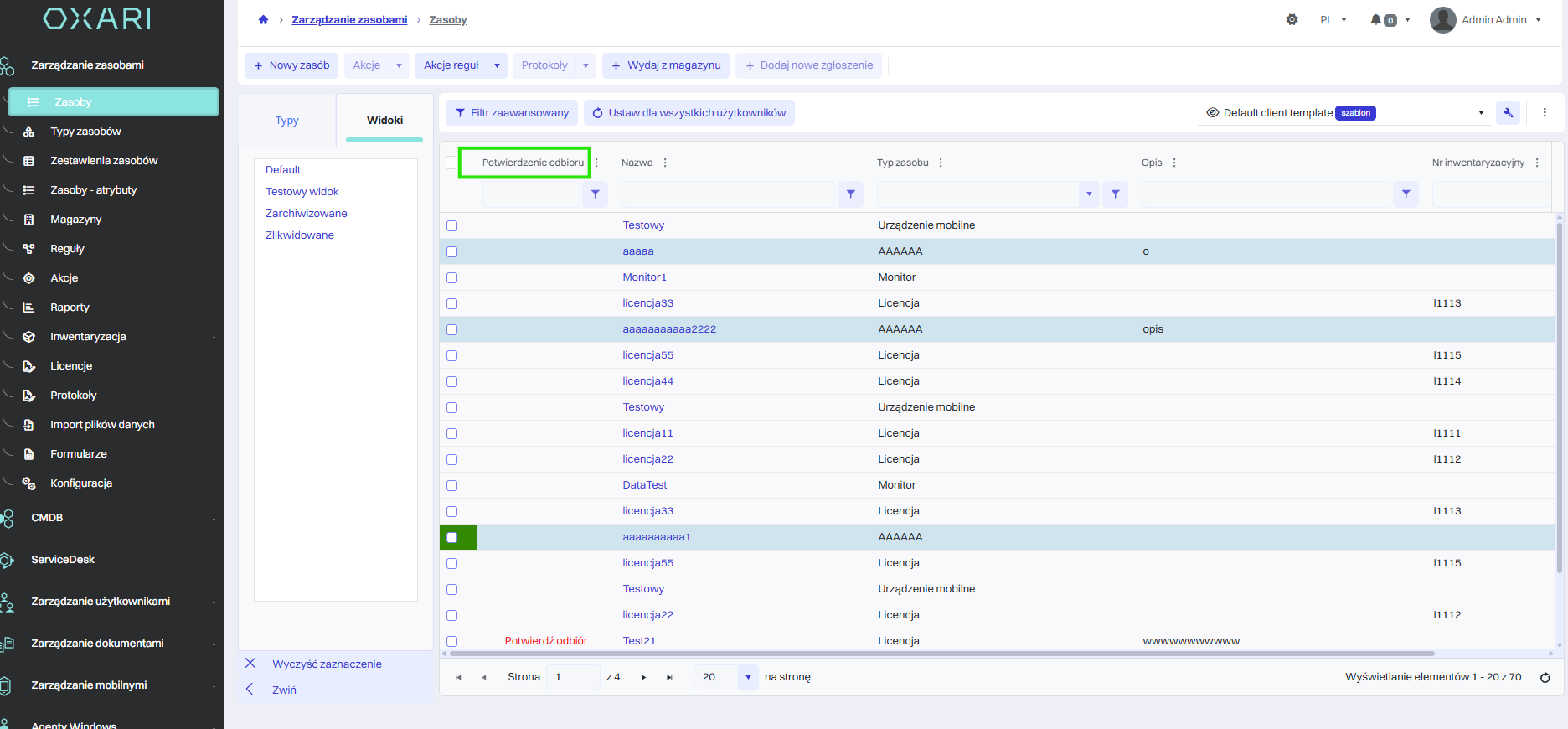The height and width of the screenshot is (729, 1568).
Task: Switch to the Typy tab
Action: (x=287, y=120)
